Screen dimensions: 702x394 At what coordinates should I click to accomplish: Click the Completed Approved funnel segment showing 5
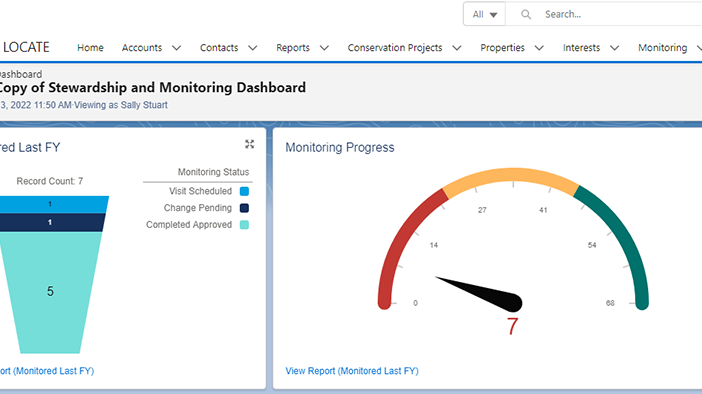click(x=50, y=292)
